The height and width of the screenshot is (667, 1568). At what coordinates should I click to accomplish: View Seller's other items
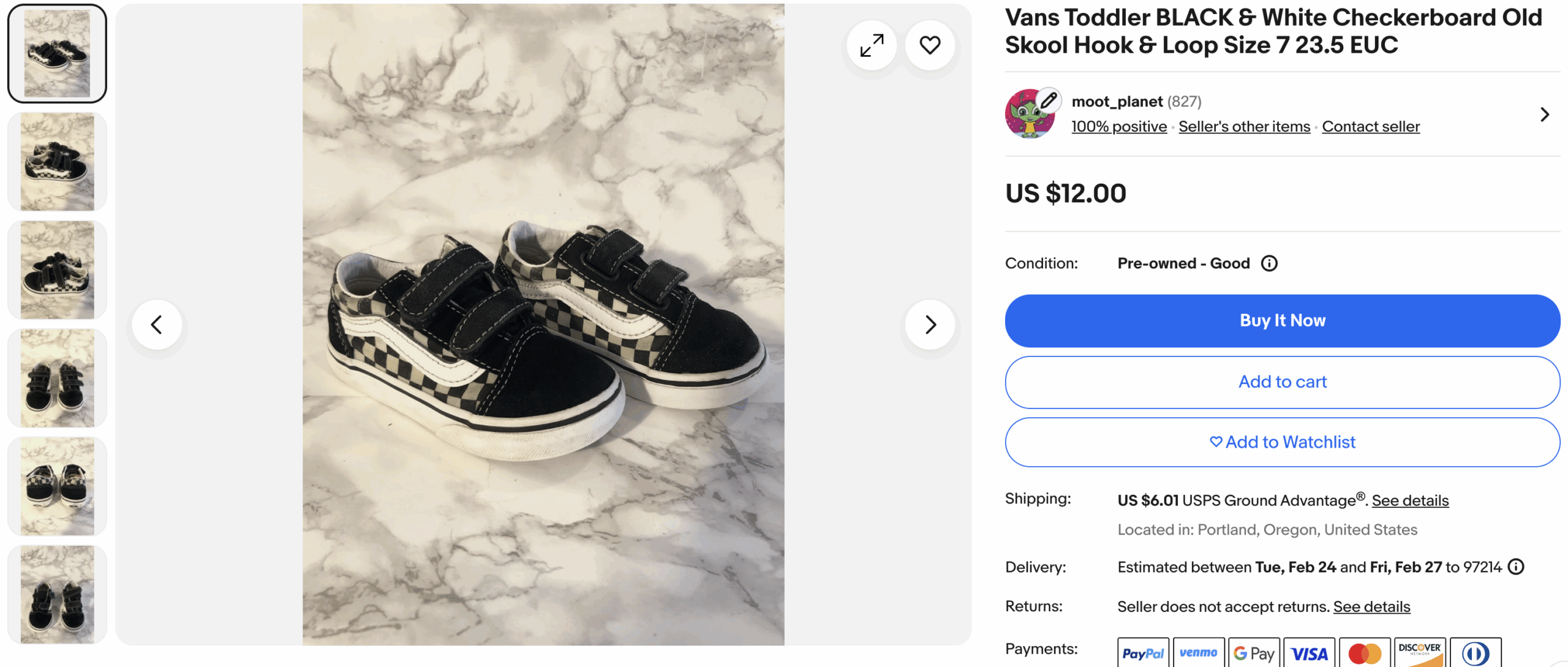(x=1244, y=127)
